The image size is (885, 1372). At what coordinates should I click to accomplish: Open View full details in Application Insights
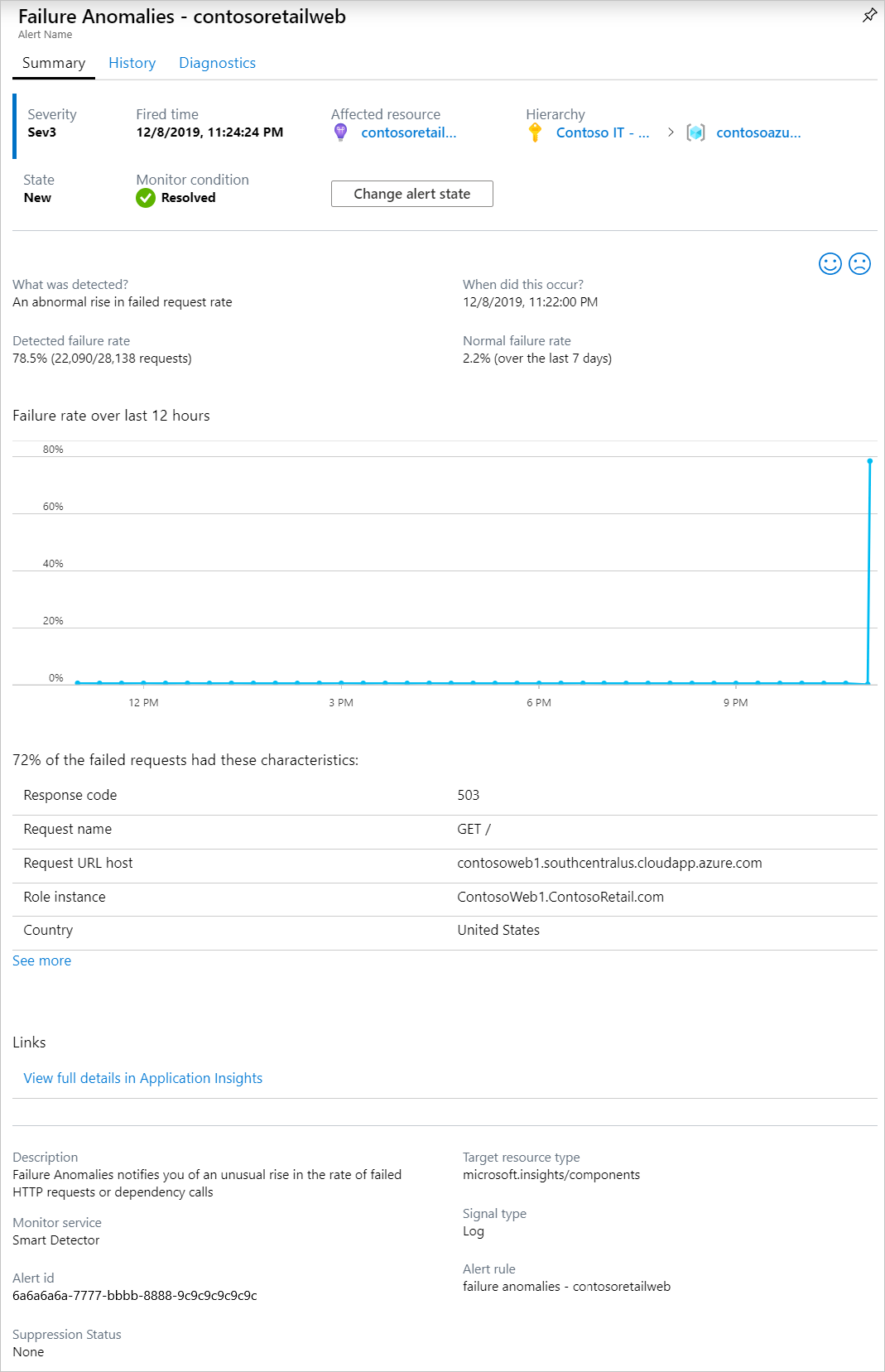point(143,1078)
